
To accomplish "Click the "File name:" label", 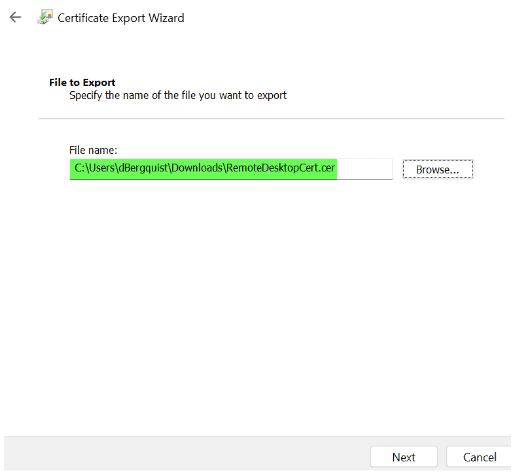I will (x=93, y=150).
